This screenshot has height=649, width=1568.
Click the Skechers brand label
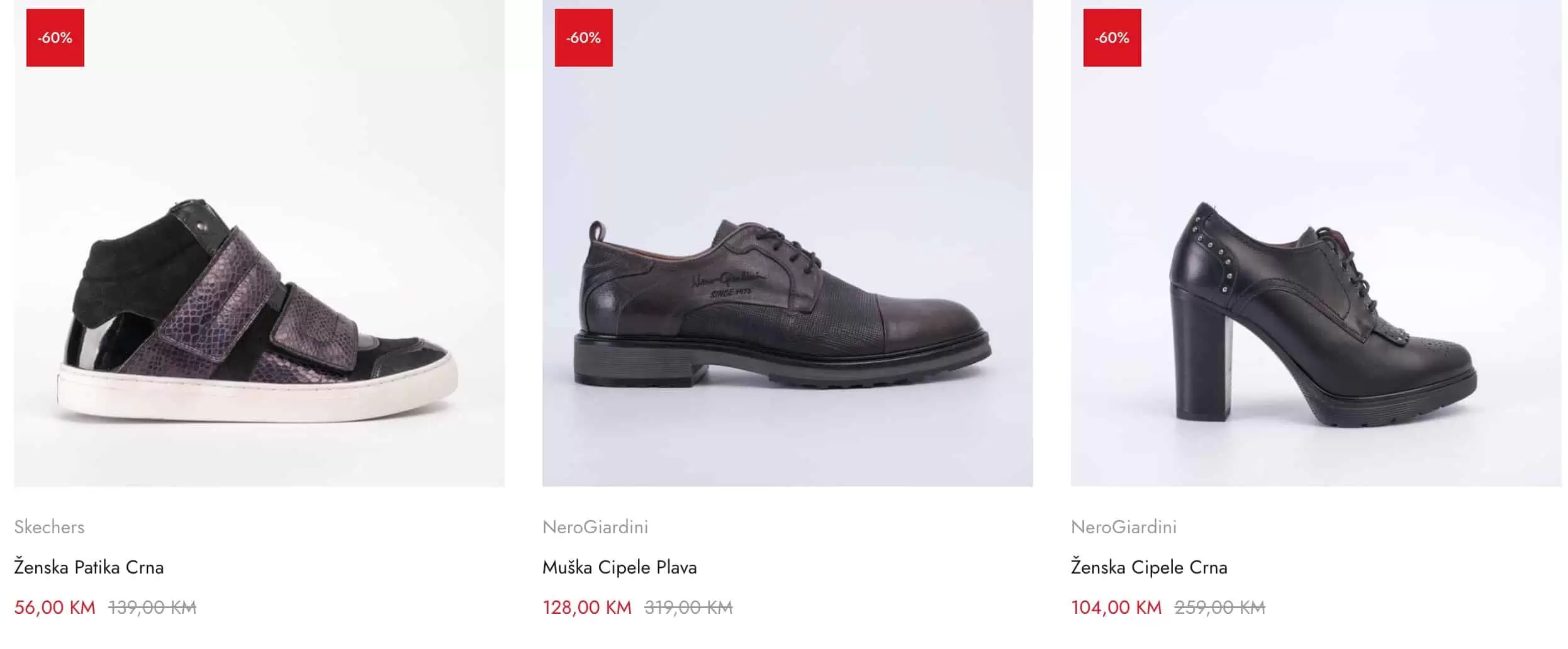click(x=49, y=527)
